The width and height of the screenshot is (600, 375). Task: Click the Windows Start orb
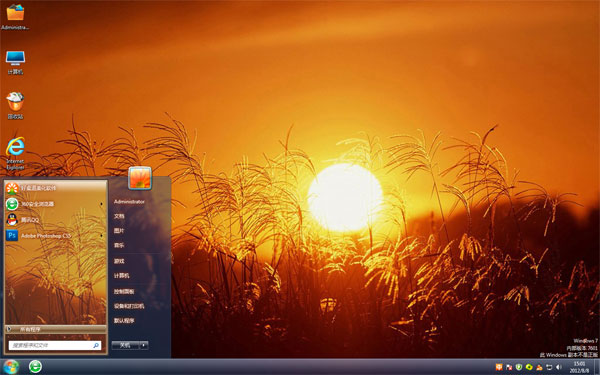(x=10, y=367)
